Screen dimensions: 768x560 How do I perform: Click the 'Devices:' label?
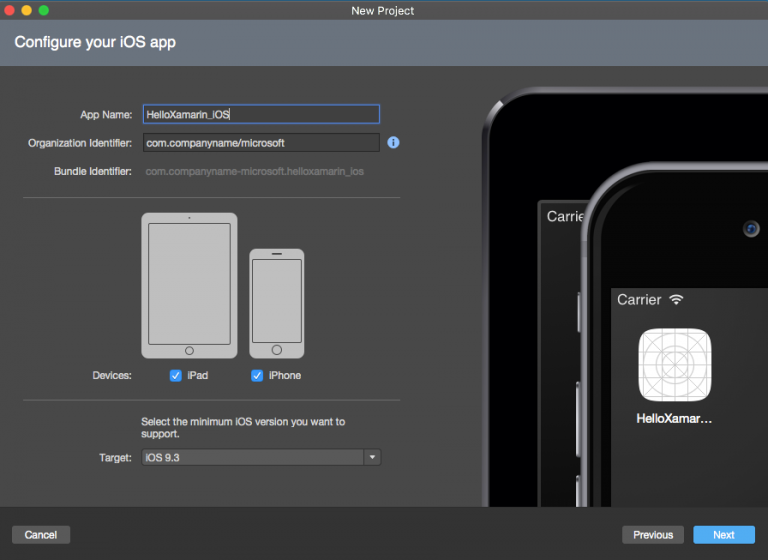coord(112,375)
